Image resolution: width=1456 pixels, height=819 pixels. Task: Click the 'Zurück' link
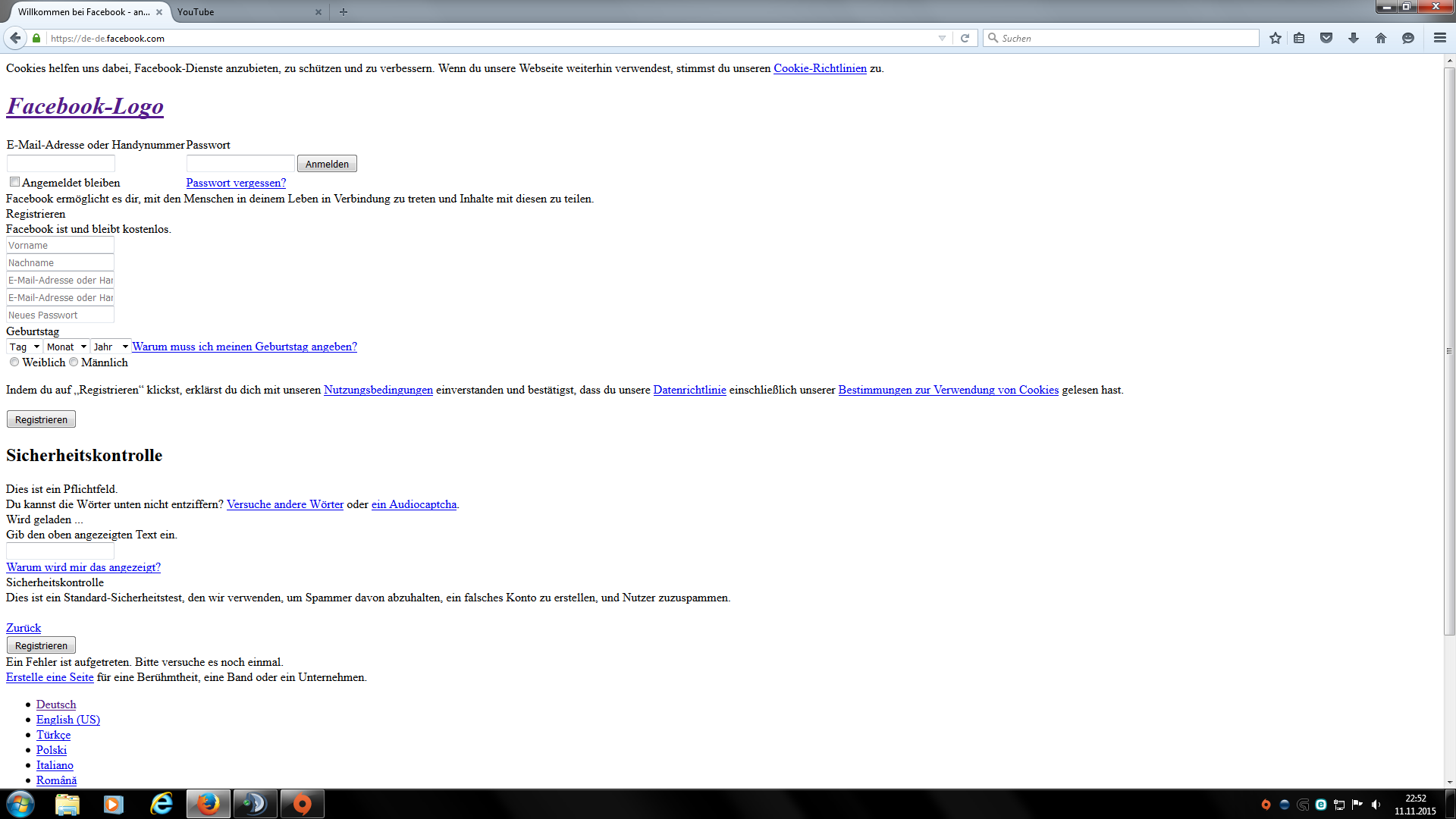coord(24,628)
